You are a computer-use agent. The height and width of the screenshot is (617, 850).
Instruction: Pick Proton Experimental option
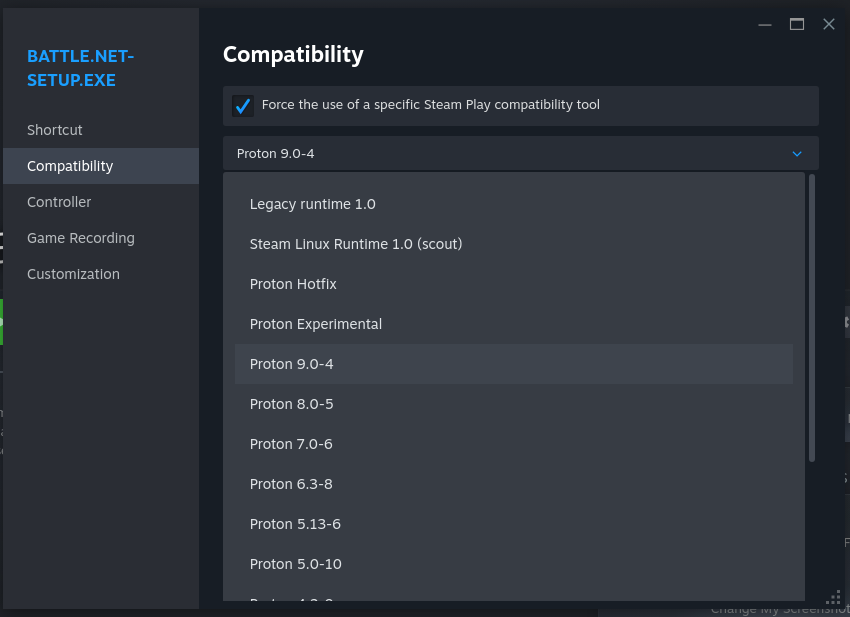coord(316,324)
